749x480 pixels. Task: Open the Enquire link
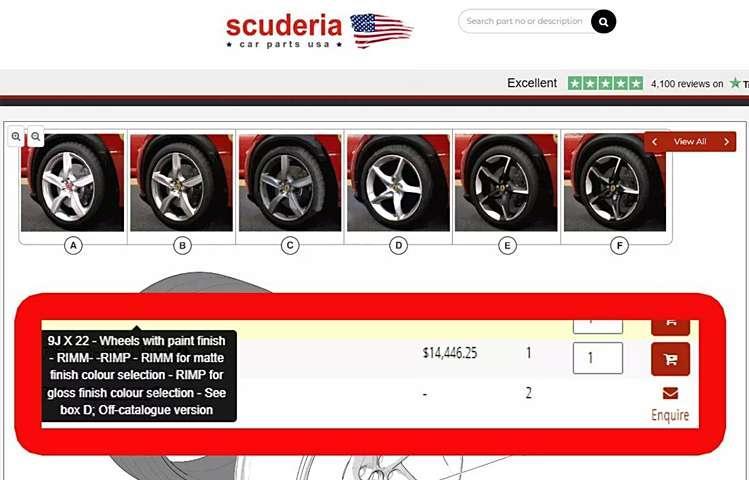click(670, 415)
